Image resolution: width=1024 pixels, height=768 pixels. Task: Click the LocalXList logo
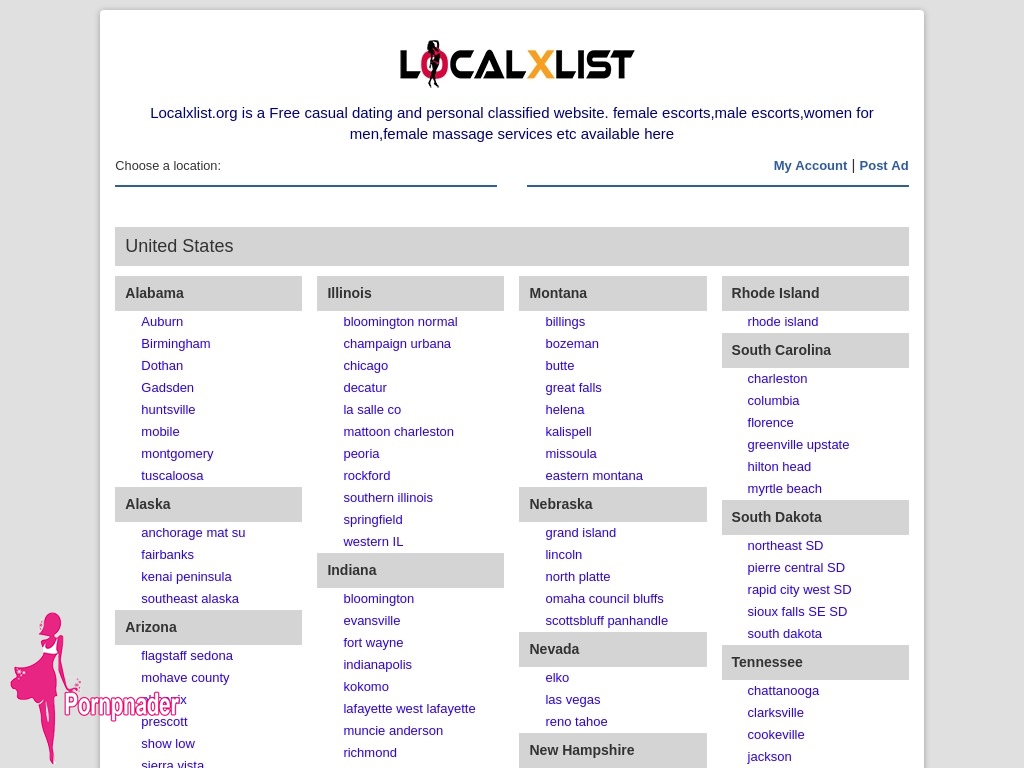(517, 64)
